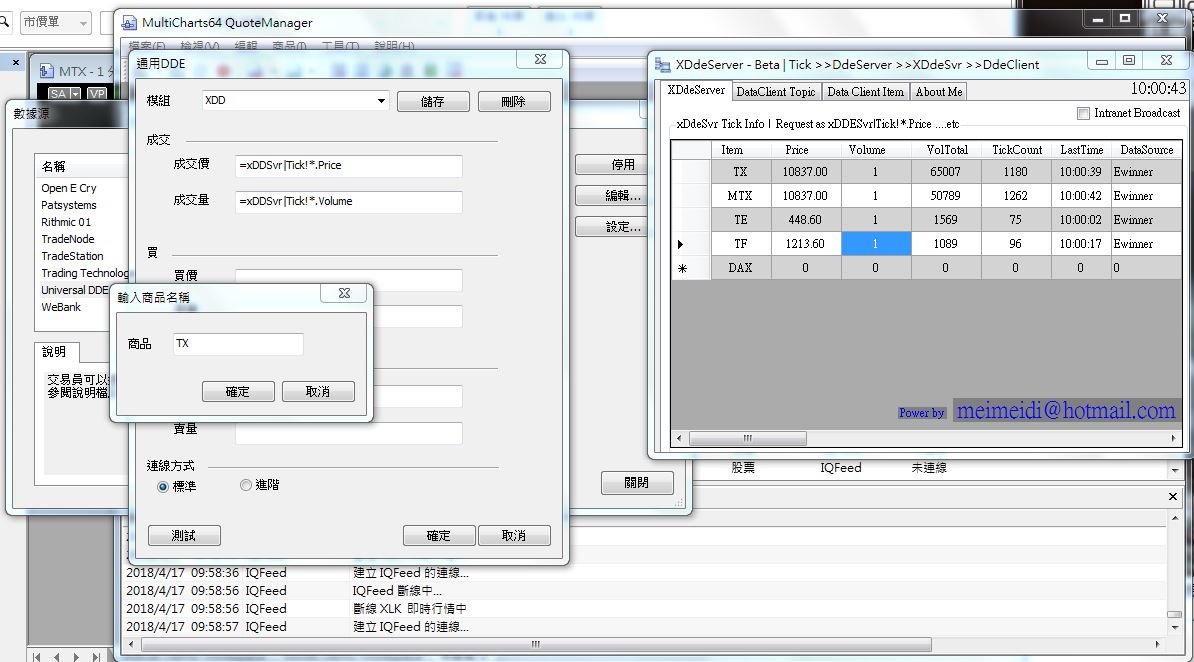This screenshot has height=662, width=1194.
Task: Restore the XDdeServer window
Action: coord(1129,61)
